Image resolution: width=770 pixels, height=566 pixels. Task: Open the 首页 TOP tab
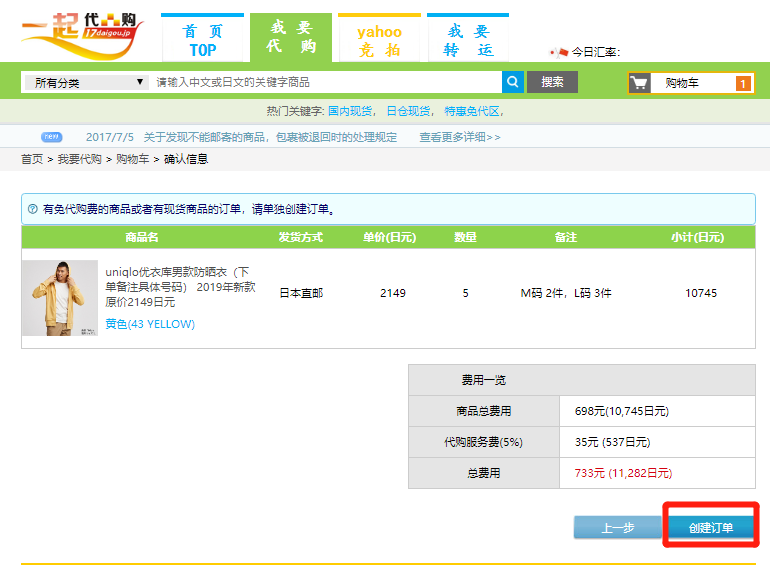pos(202,38)
